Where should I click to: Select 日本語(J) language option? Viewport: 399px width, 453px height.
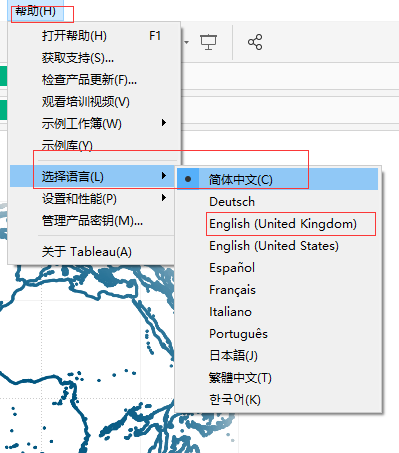click(x=278, y=356)
